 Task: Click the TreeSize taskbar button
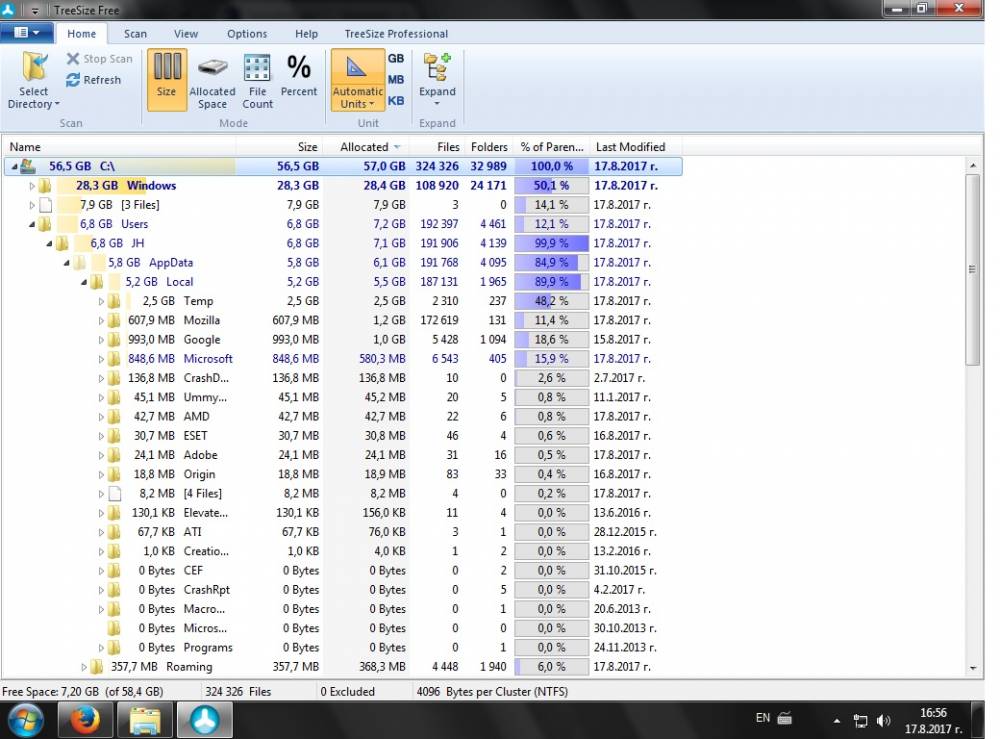204,721
